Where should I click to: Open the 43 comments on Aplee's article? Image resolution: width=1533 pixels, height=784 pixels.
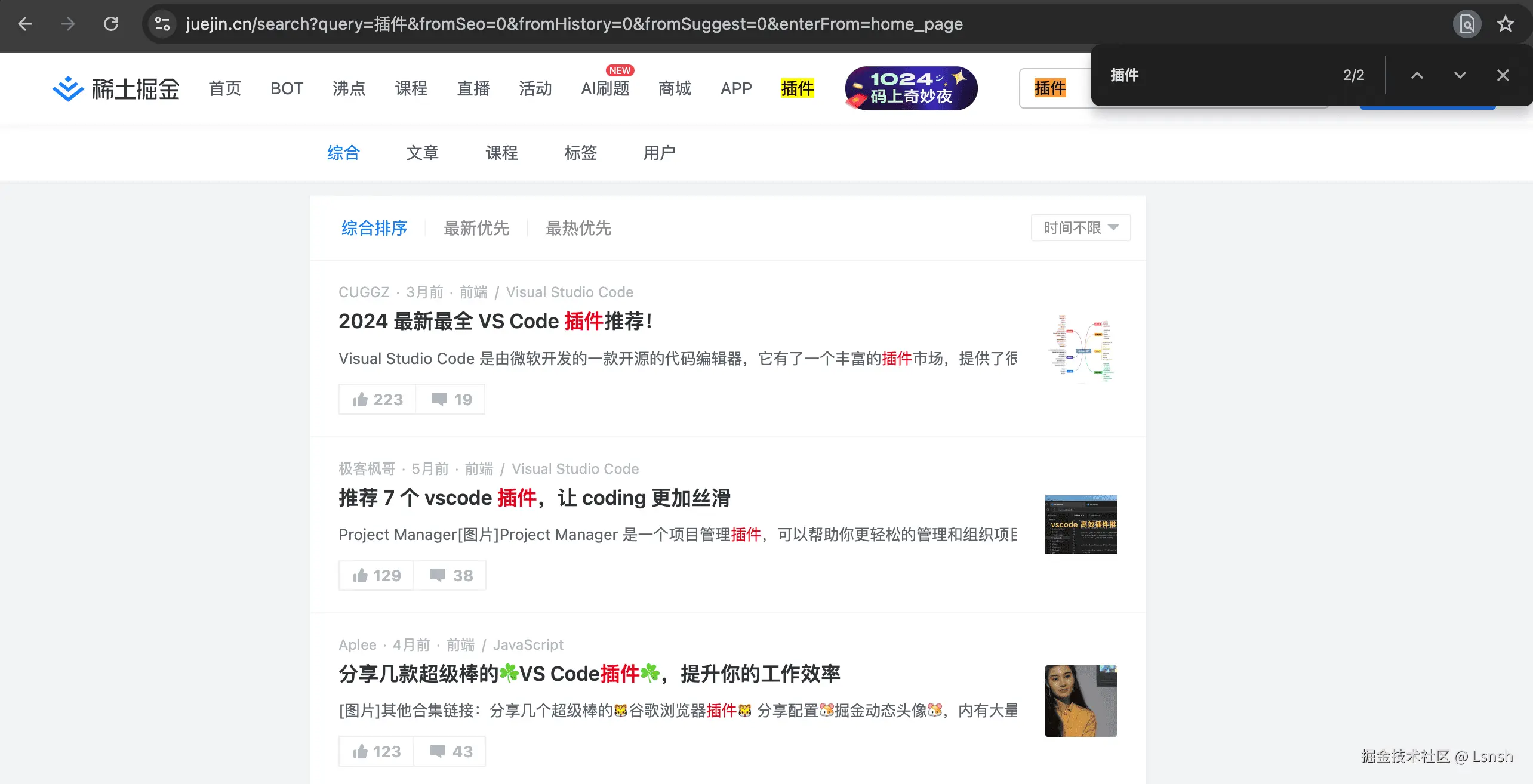pos(450,751)
